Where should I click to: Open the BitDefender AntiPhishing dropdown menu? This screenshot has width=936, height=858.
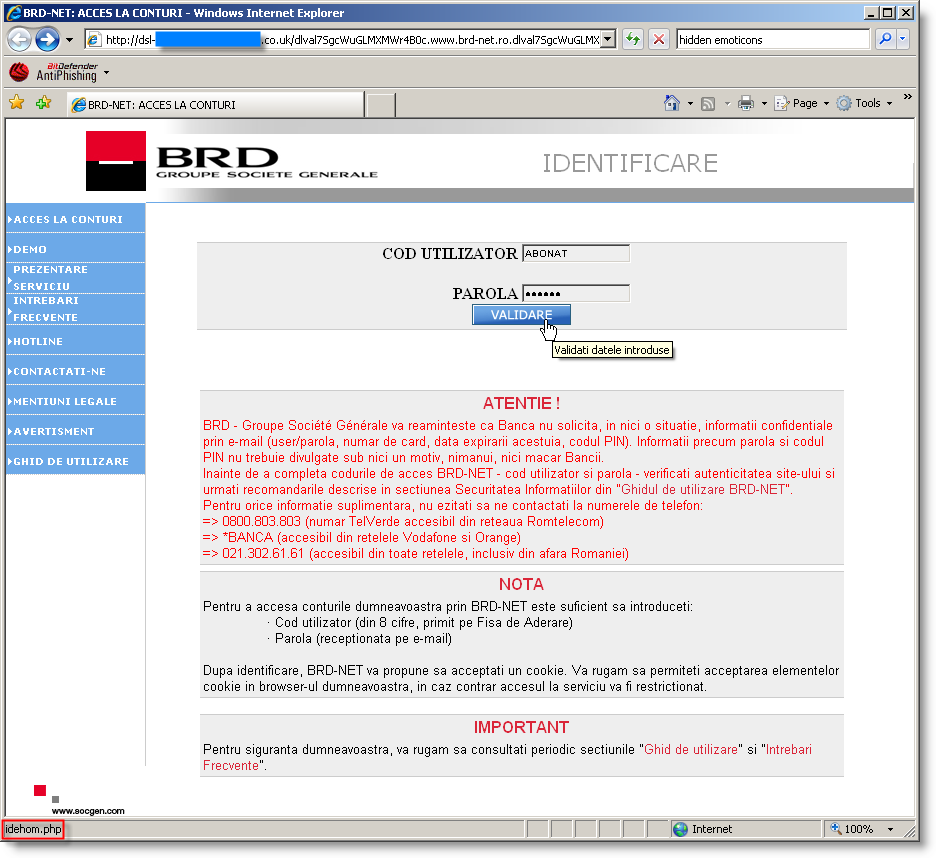click(x=107, y=73)
